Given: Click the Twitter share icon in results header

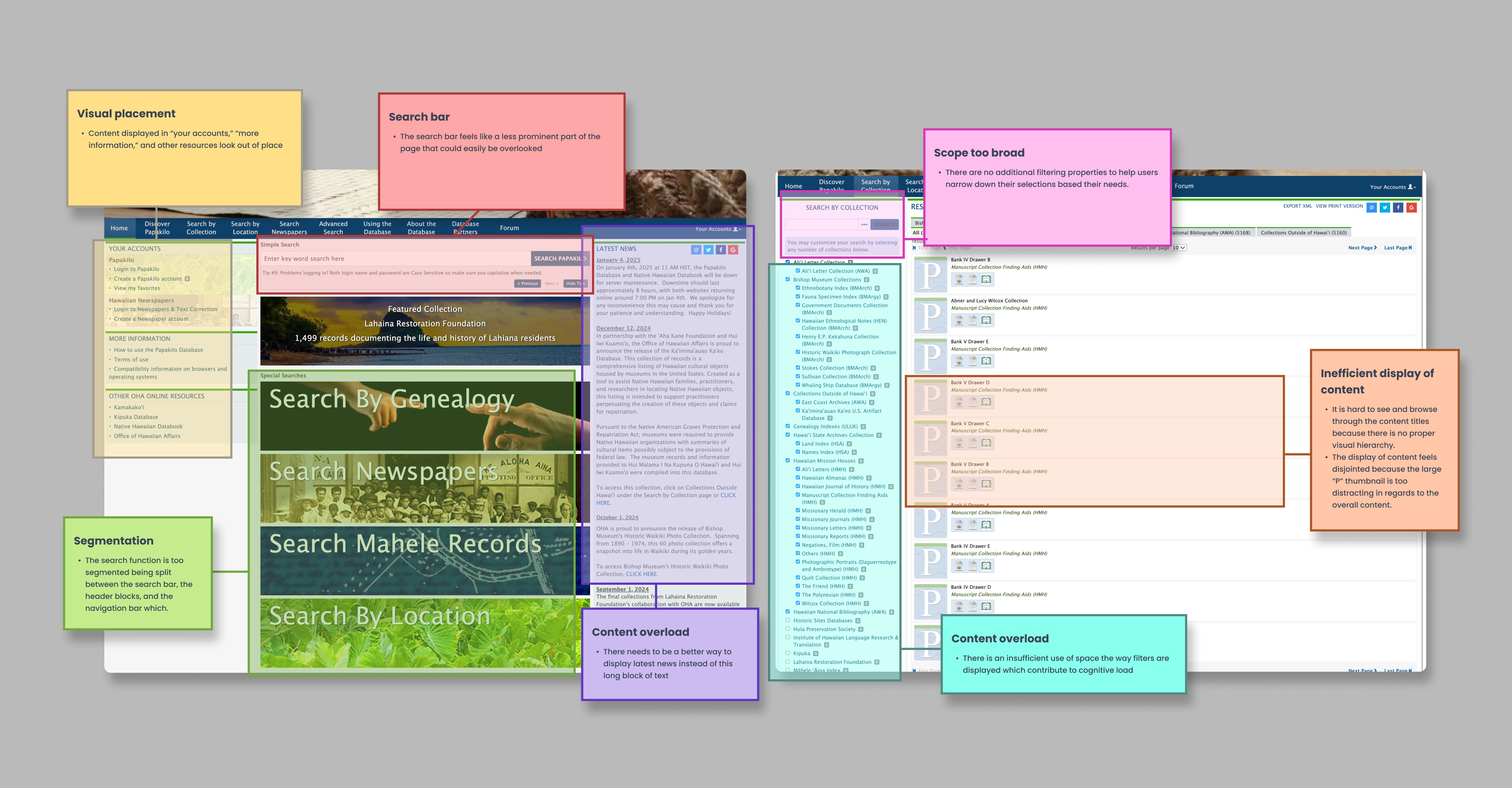Looking at the screenshot, I should (x=1385, y=207).
